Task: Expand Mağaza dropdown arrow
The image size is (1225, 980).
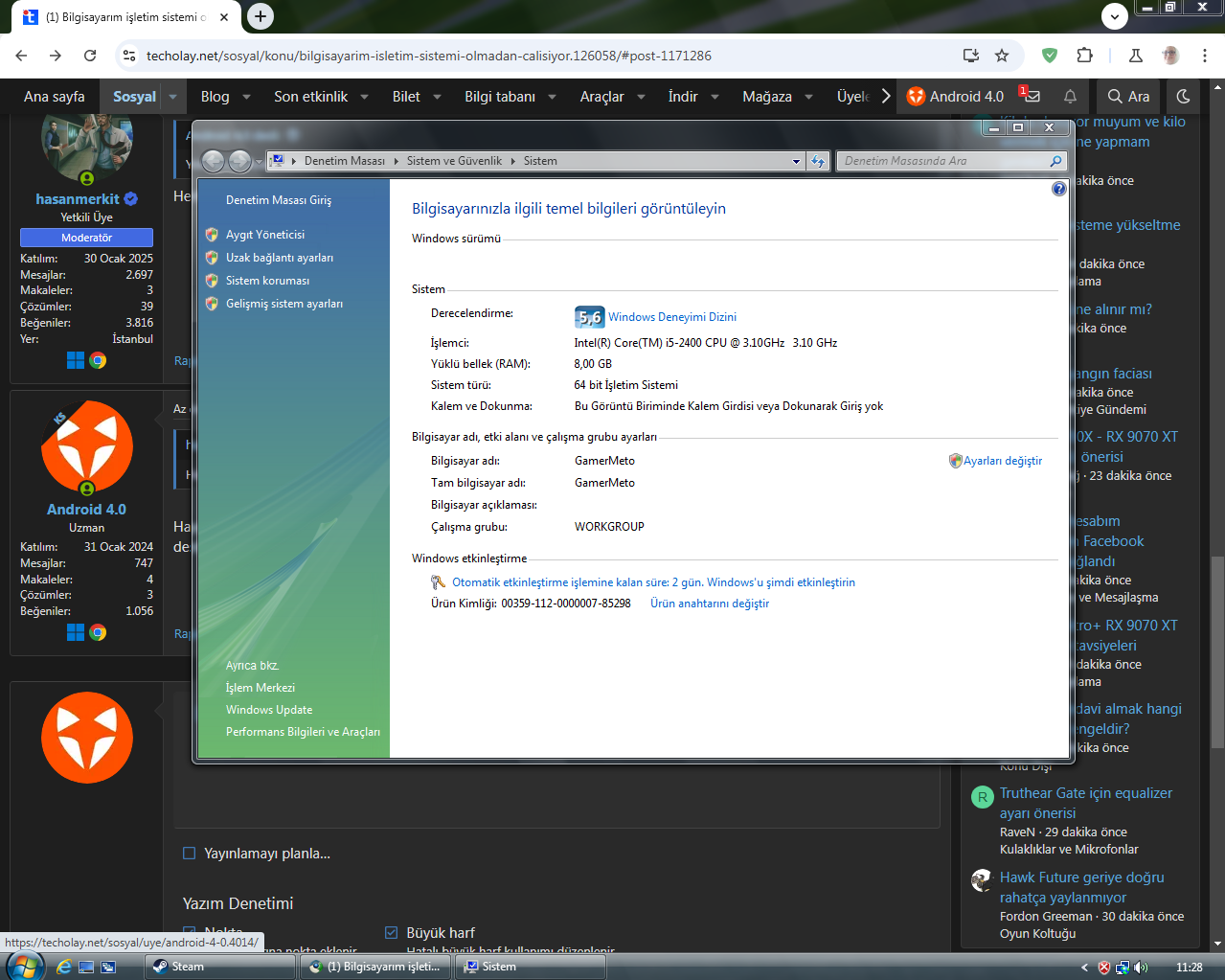Action: pos(808,97)
